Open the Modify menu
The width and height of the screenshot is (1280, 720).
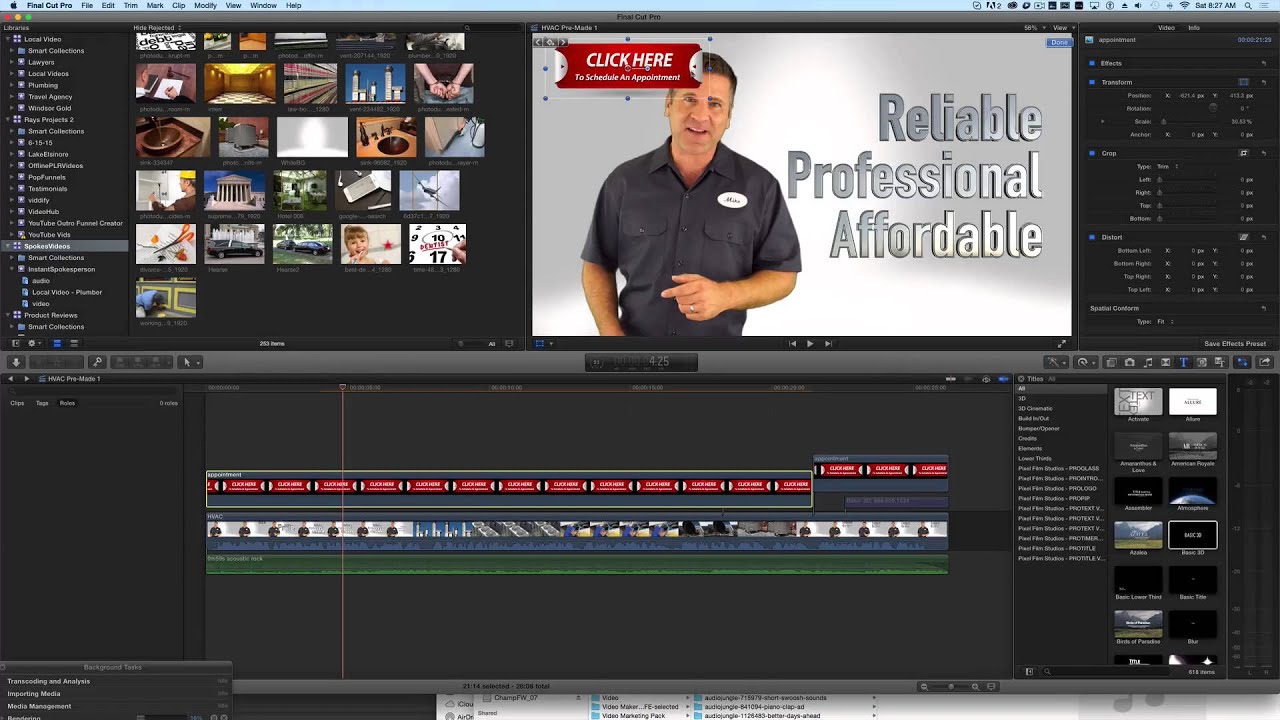pos(205,5)
